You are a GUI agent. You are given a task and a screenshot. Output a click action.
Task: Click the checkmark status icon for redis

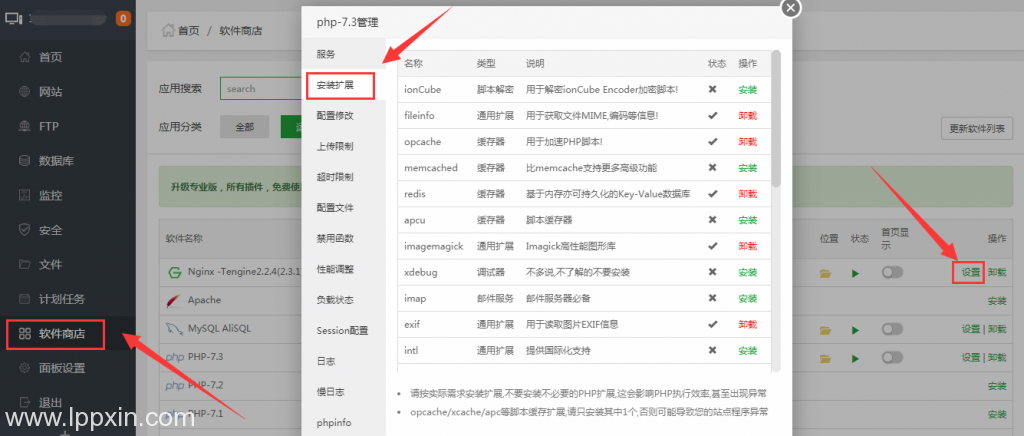click(712, 194)
